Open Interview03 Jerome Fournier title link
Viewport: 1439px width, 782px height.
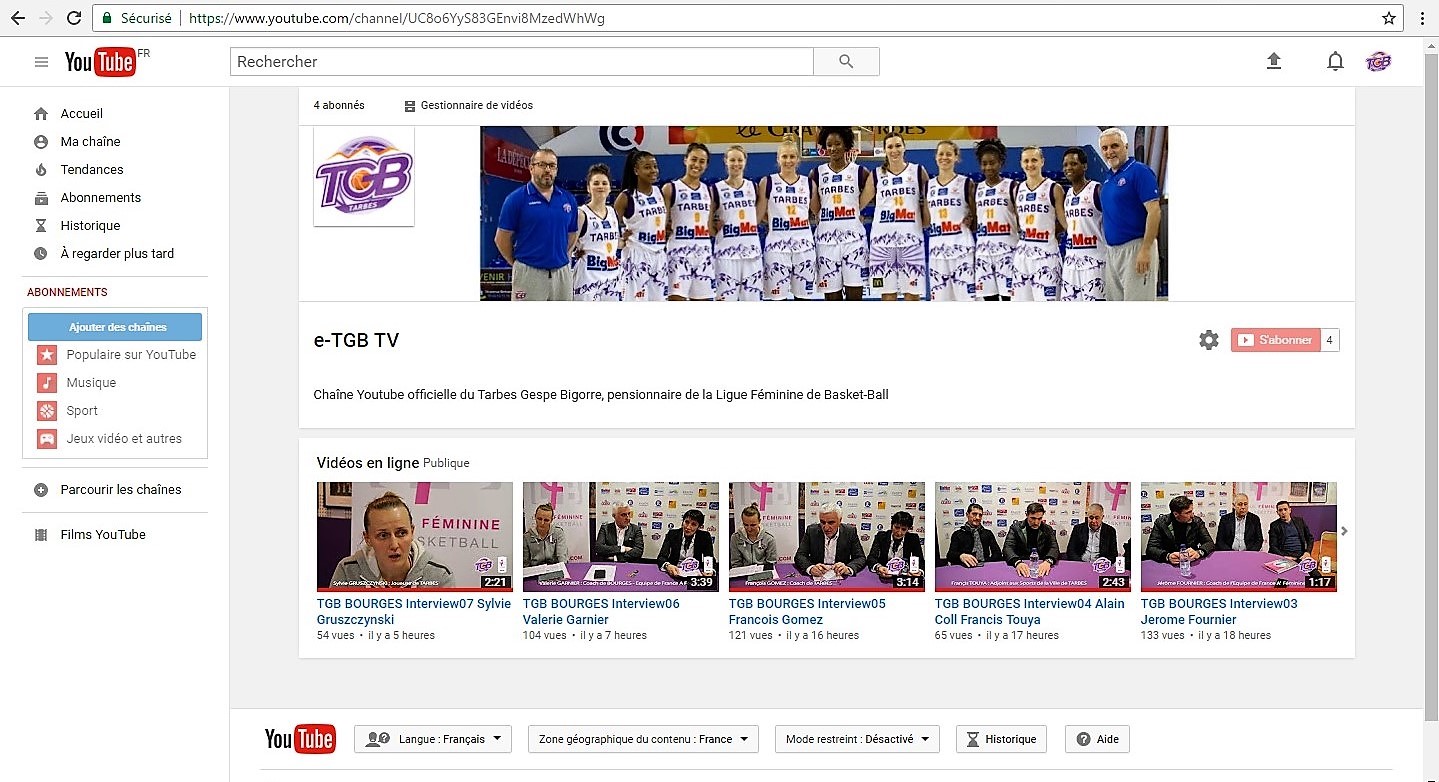tap(1219, 612)
